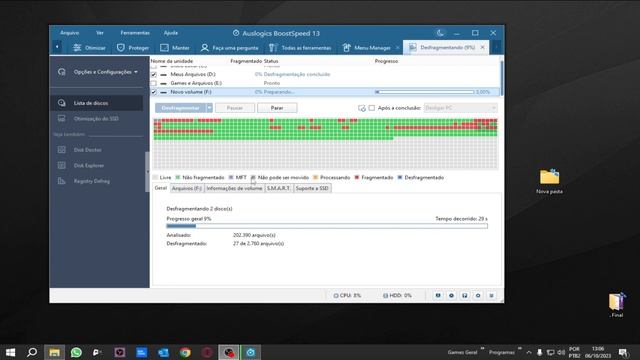The width and height of the screenshot is (640, 360).
Task: Expand Opções e Configurações dropdown
Action: (x=98, y=72)
